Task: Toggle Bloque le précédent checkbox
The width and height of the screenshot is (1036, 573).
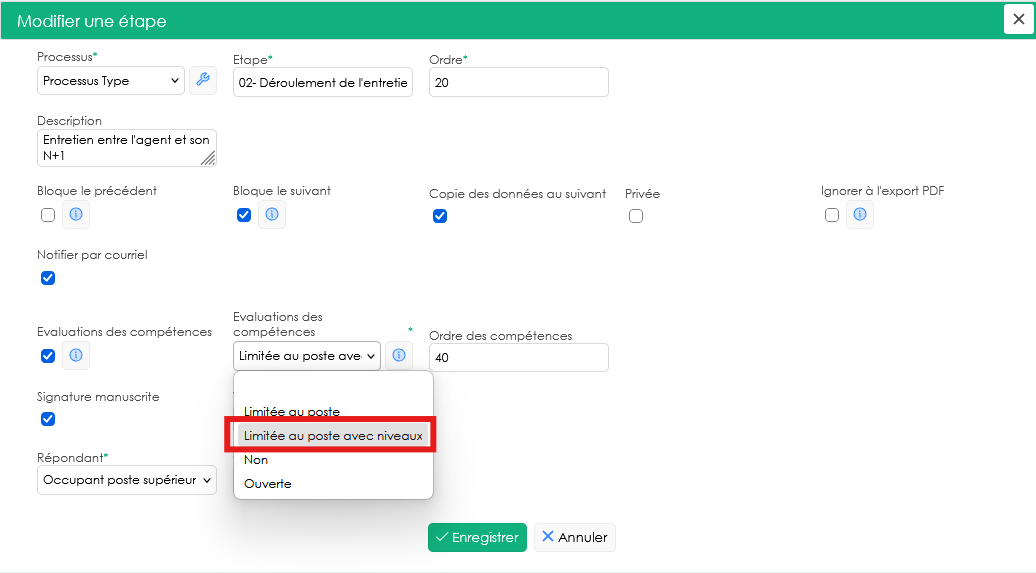Action: point(48,215)
